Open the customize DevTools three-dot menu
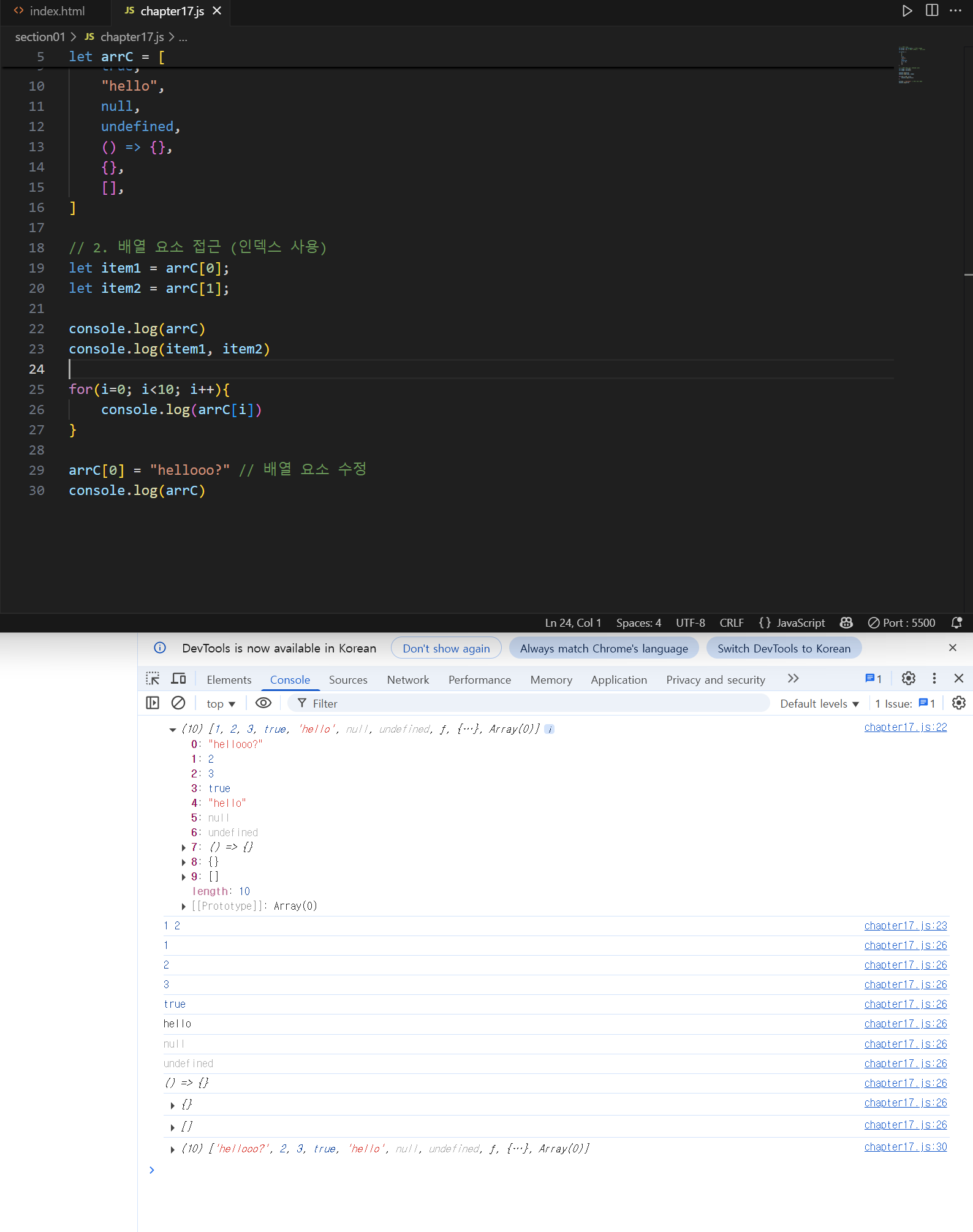Screen dimensions: 973x1232 click(934, 678)
